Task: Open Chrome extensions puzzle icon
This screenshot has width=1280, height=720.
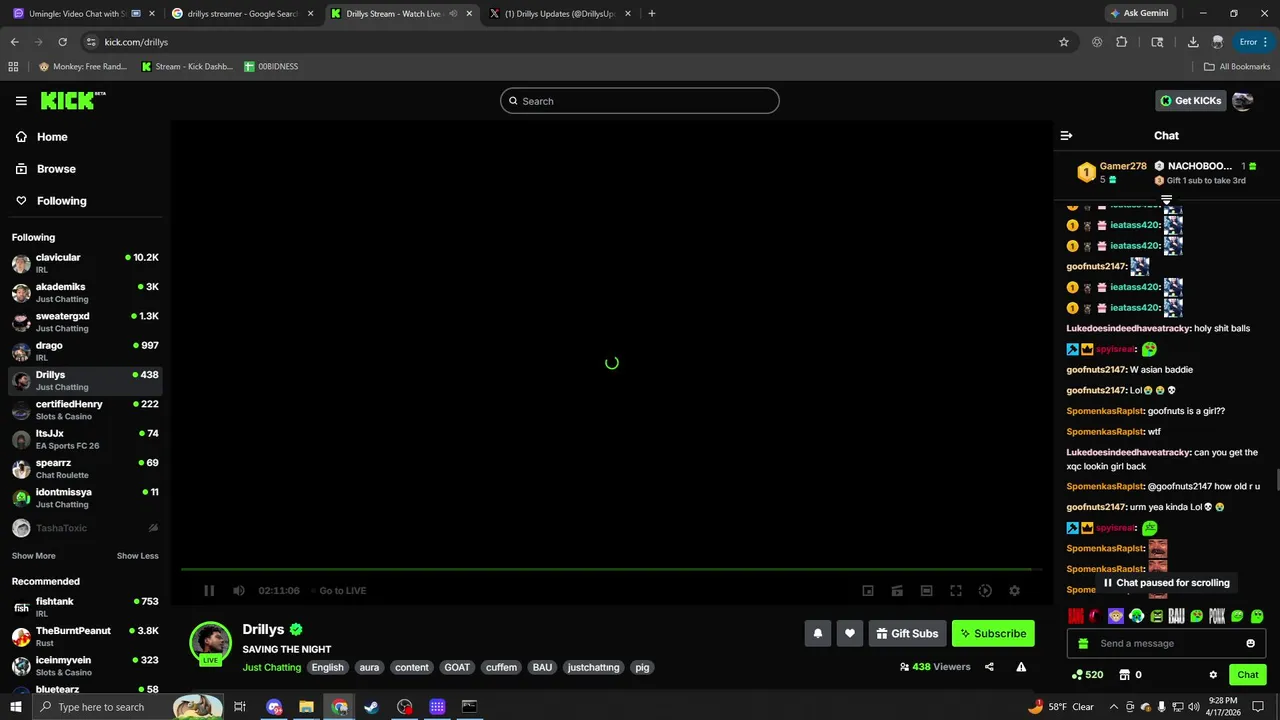Action: [x=1121, y=42]
